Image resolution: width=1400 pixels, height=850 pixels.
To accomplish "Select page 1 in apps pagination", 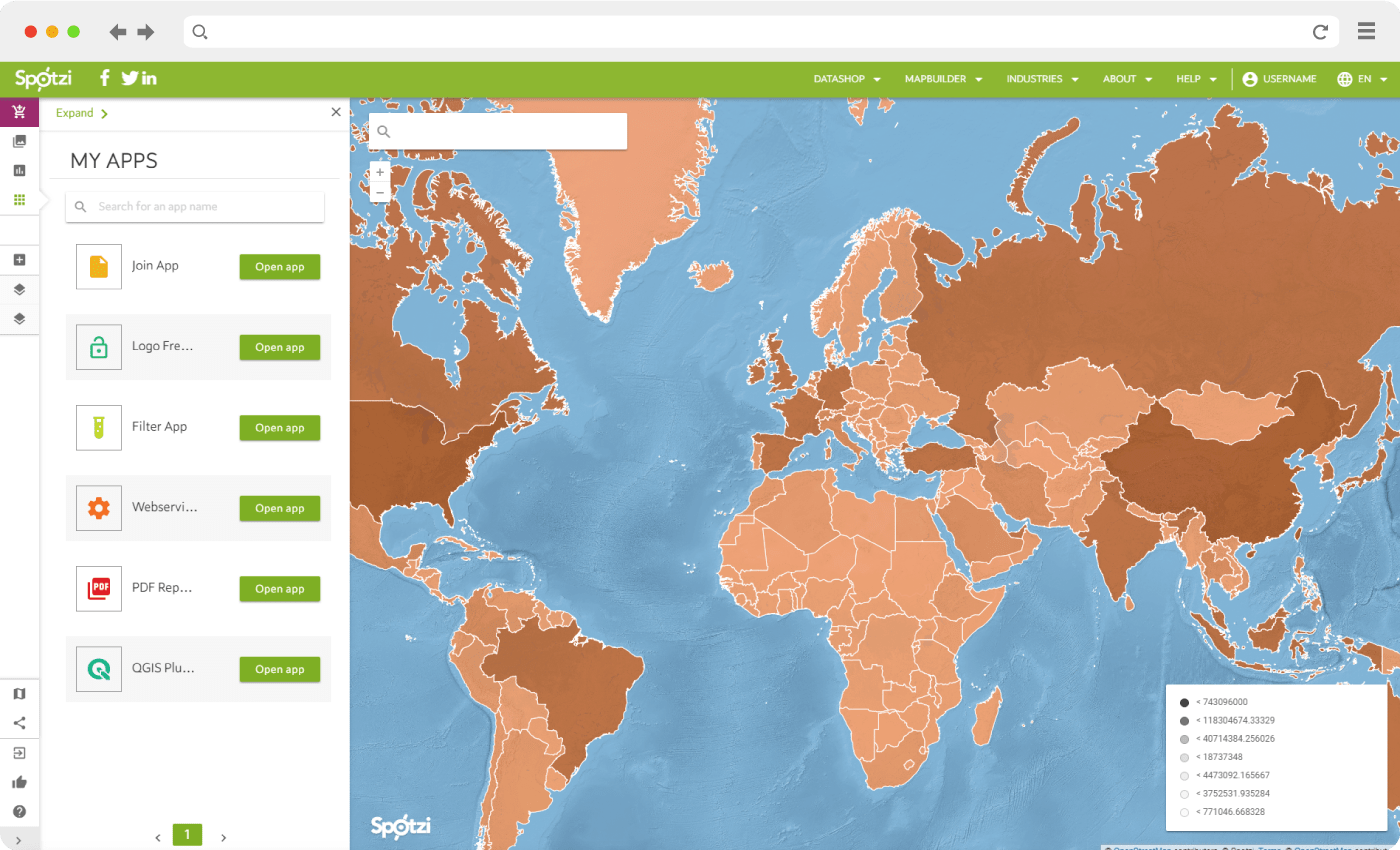I will pos(187,835).
